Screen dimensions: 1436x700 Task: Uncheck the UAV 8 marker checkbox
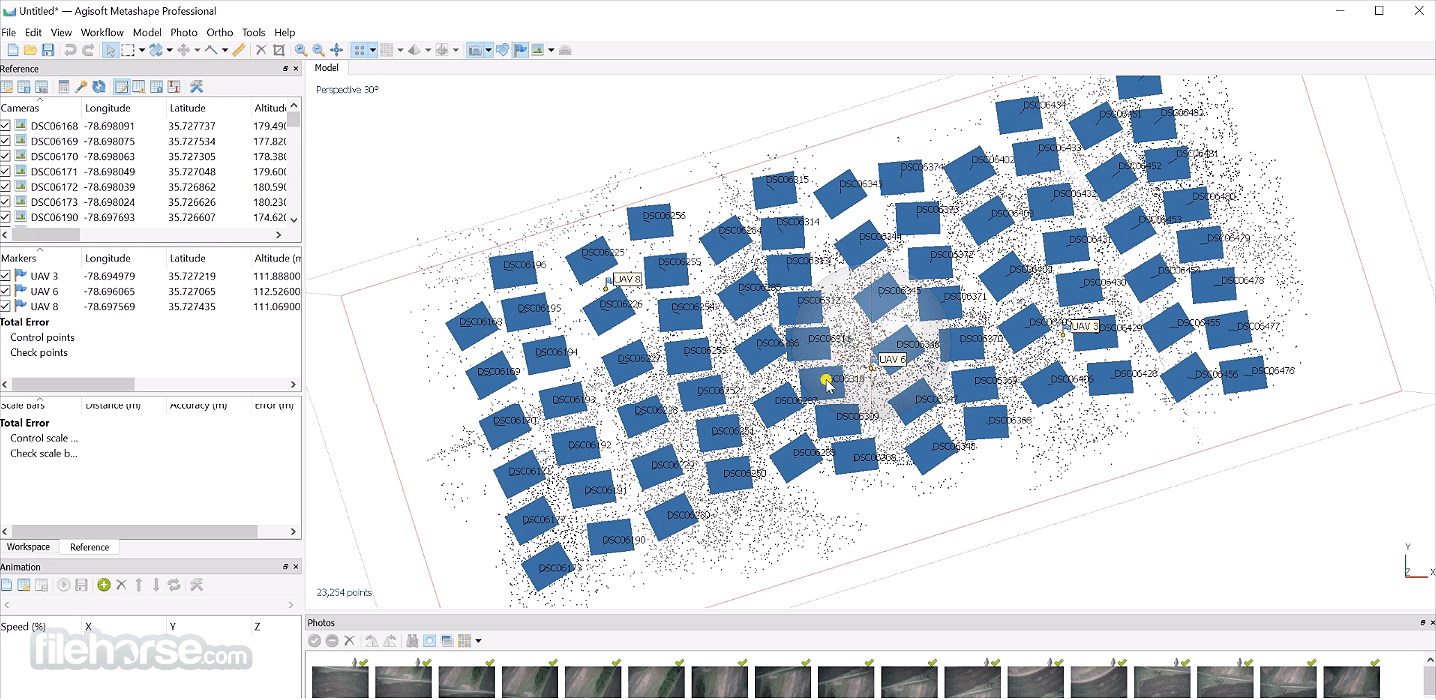[x=6, y=306]
